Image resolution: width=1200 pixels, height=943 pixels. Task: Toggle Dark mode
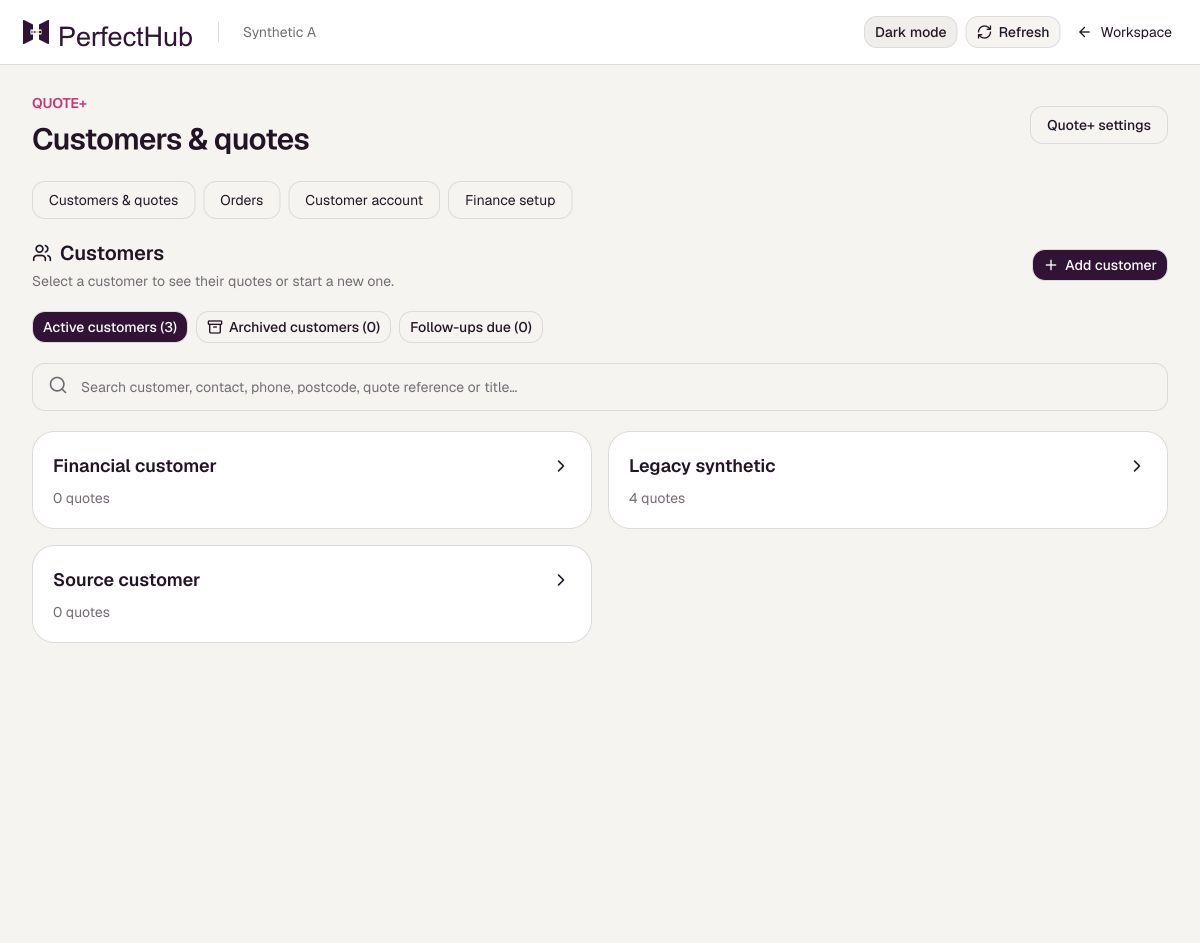pos(910,32)
